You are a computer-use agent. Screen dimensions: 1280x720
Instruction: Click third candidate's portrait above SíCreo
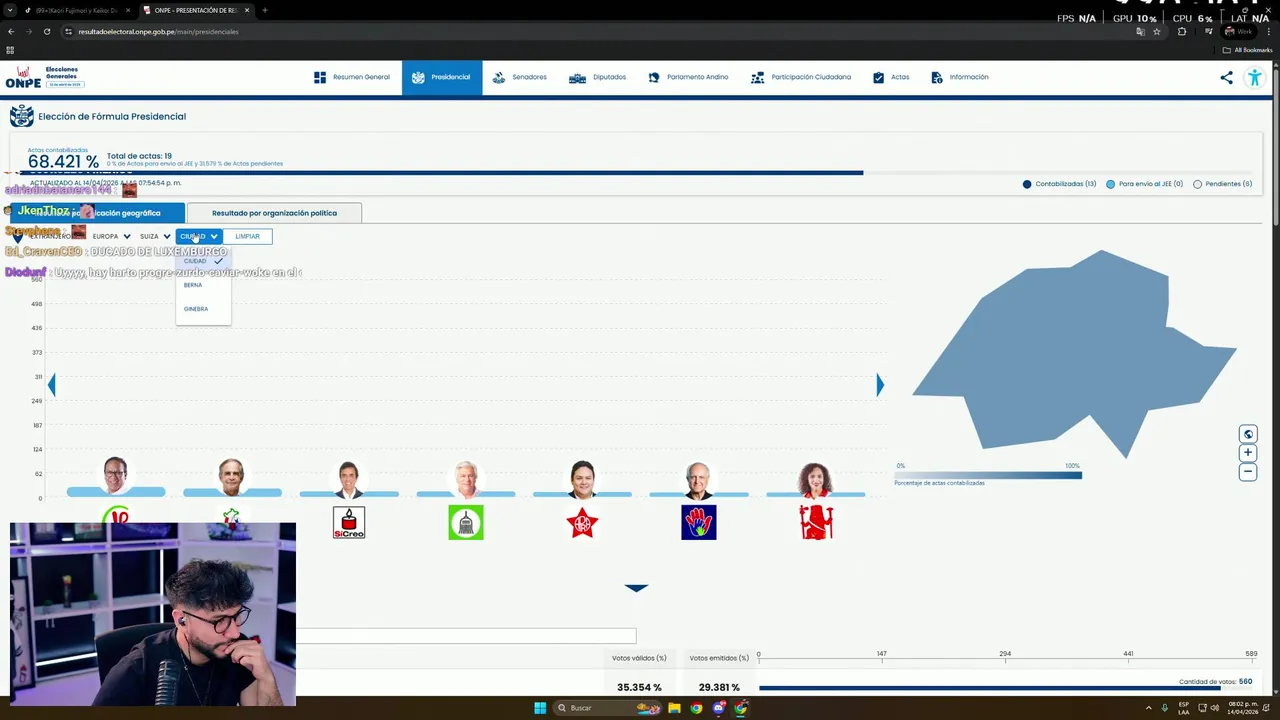349,479
